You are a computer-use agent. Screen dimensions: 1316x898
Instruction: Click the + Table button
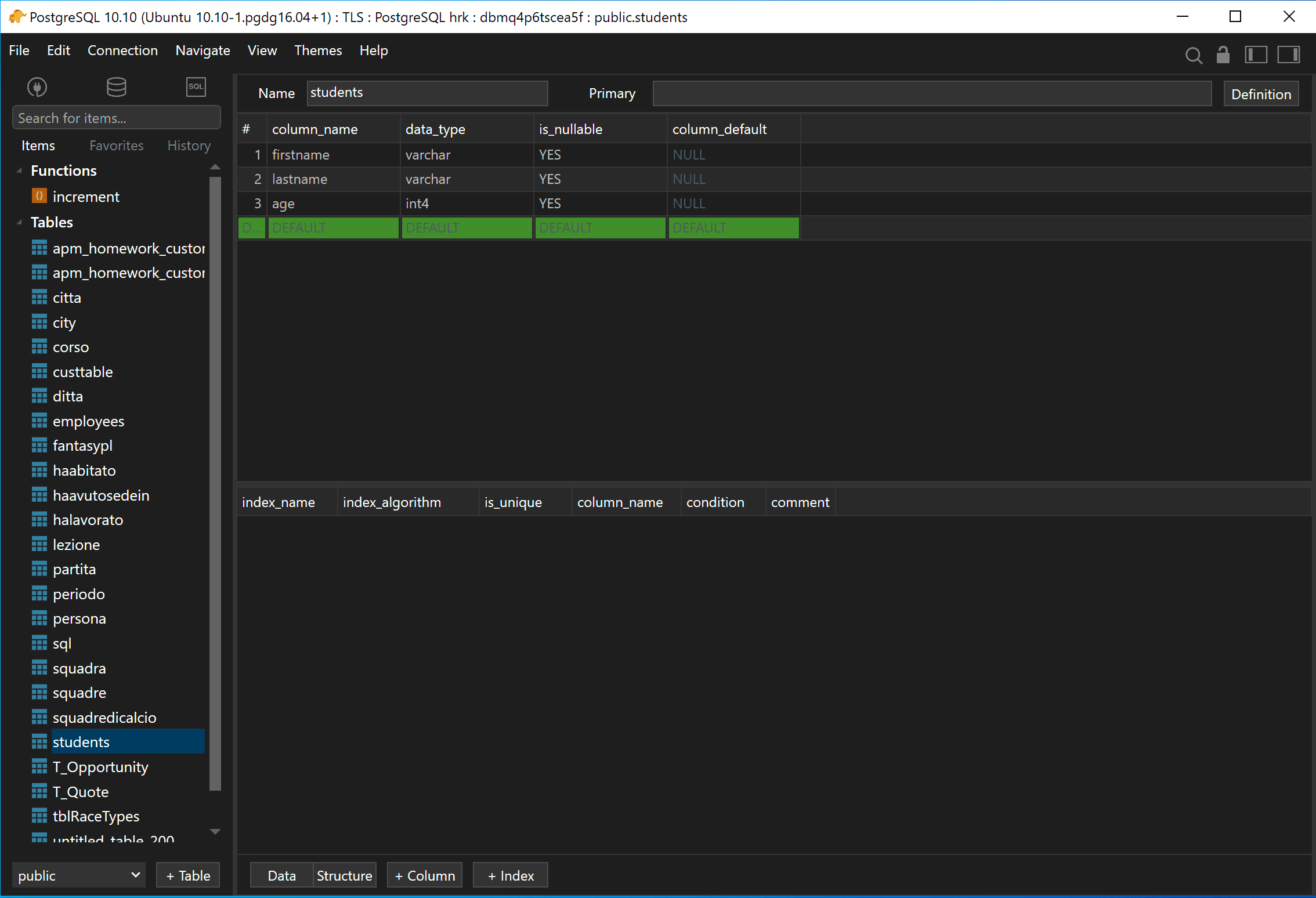tap(188, 875)
